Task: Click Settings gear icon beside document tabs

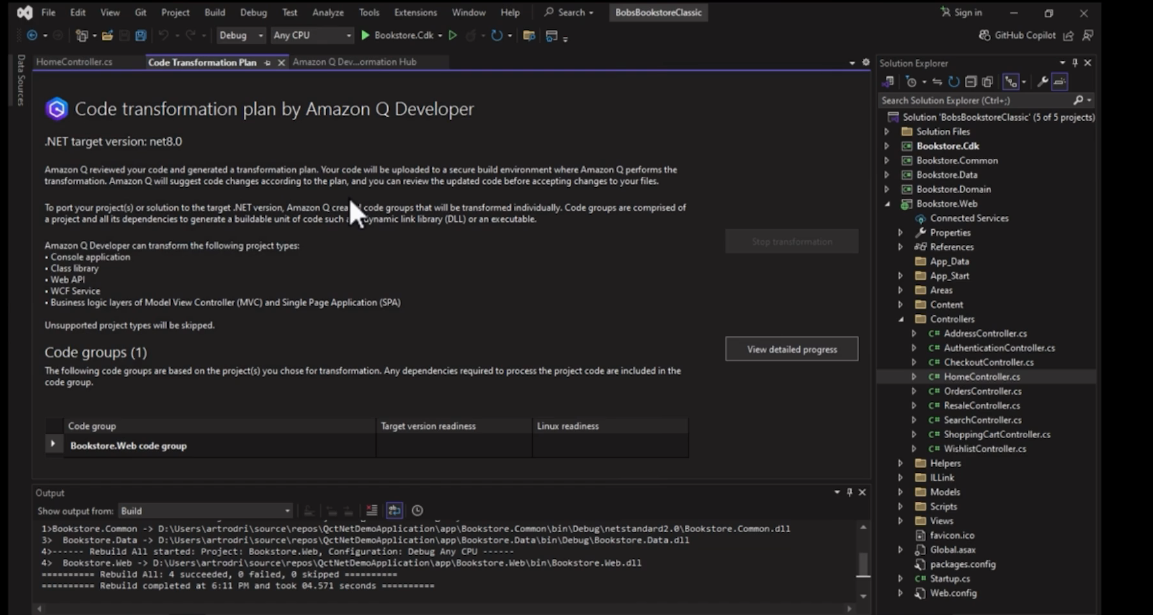Action: point(865,63)
